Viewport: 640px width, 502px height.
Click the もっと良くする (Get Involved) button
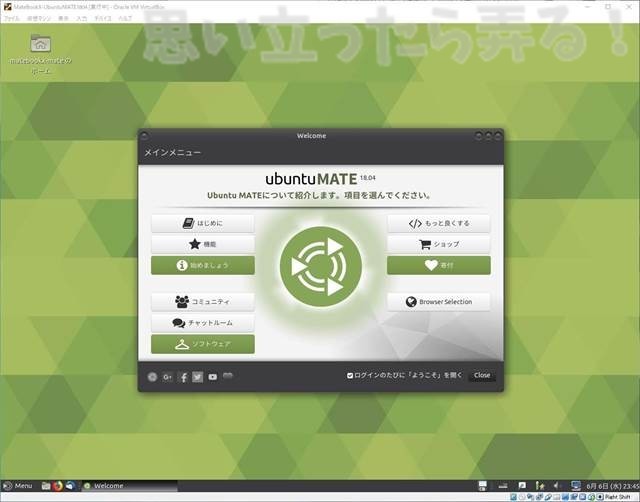(439, 224)
